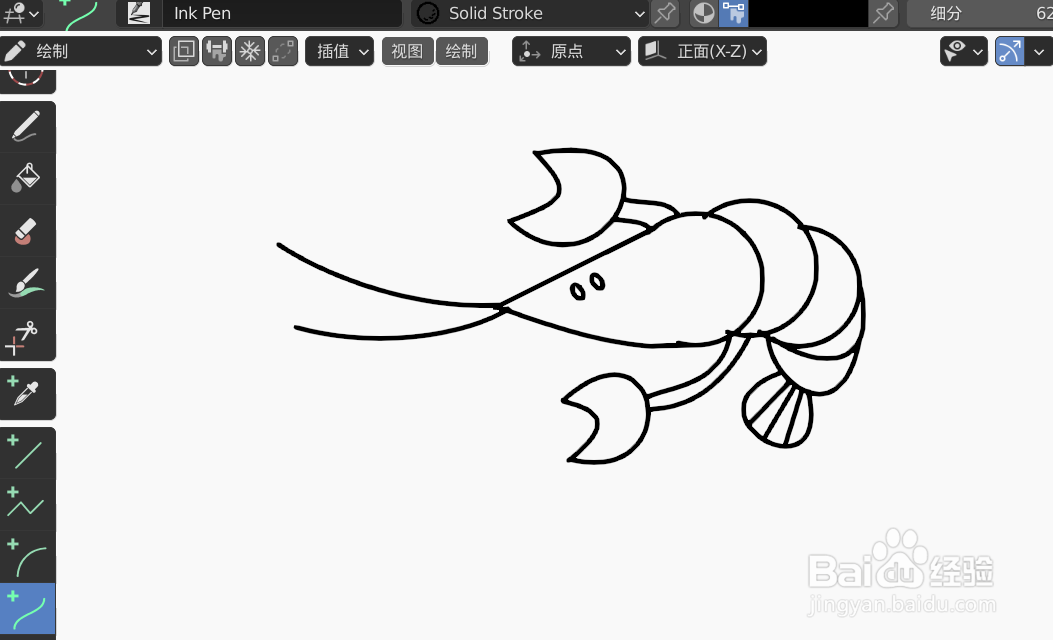This screenshot has width=1053, height=640.
Task: Select the Draw pencil tool in the left toolbar
Action: tap(28, 127)
